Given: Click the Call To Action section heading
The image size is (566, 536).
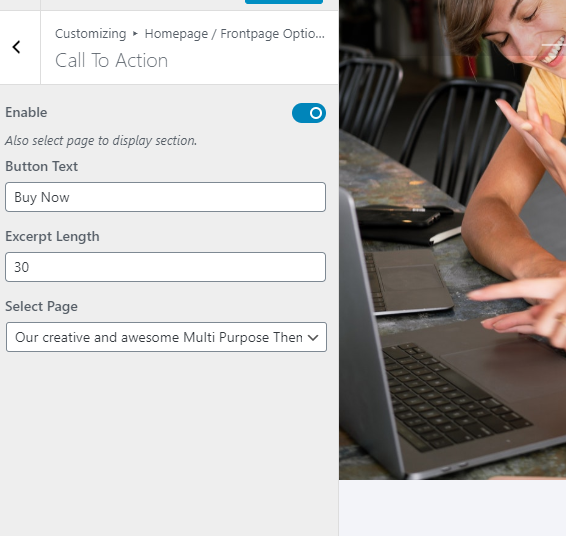Looking at the screenshot, I should click(112, 60).
